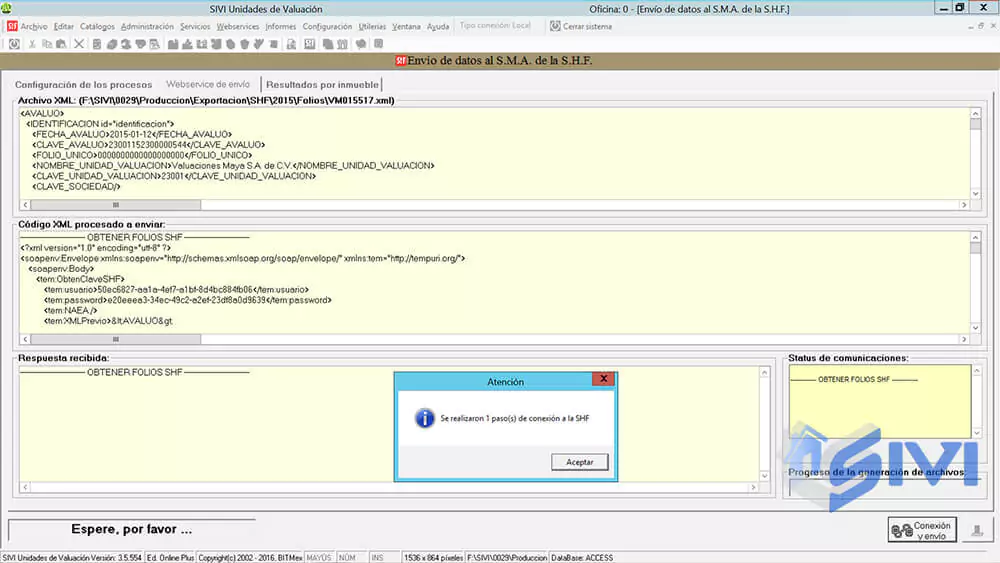This screenshot has width=1000, height=563.
Task: Close the Atención dialog with red X
Action: tap(603, 379)
